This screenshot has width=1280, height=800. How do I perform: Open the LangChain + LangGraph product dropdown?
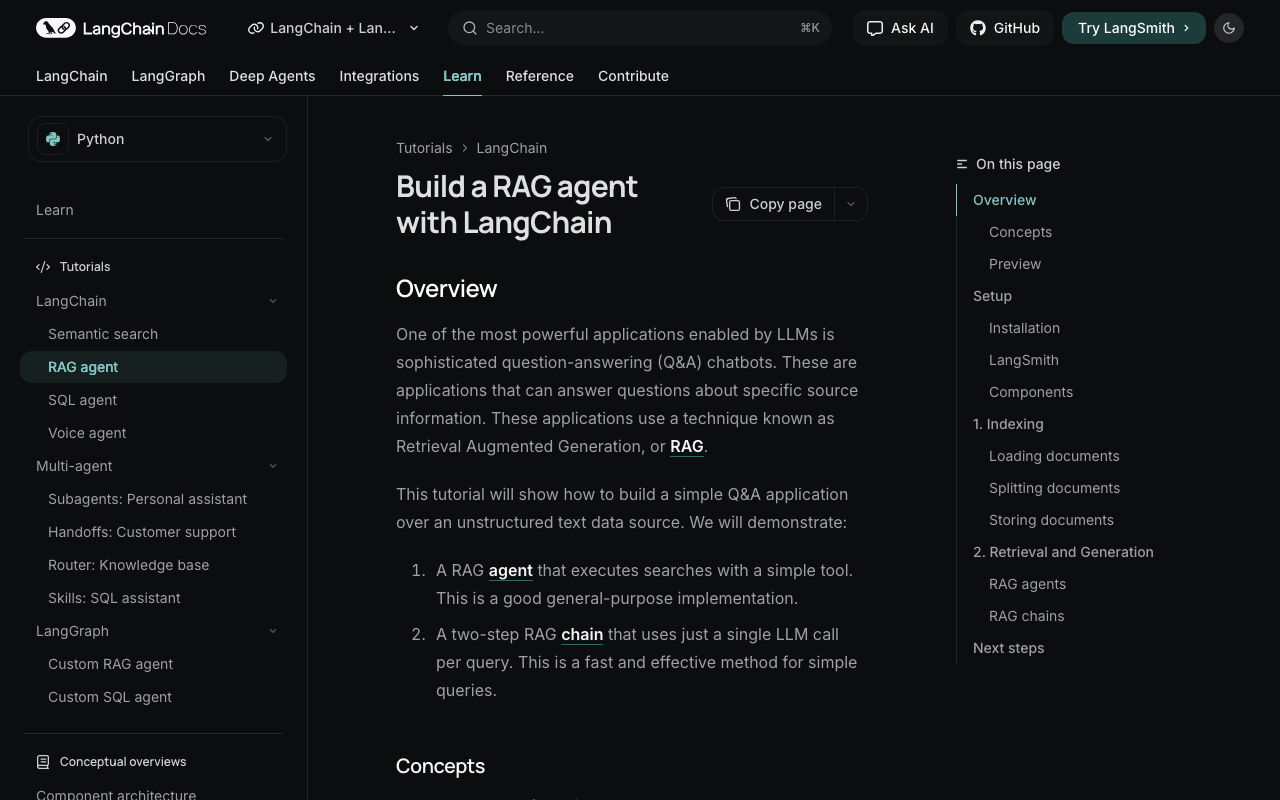click(x=334, y=28)
